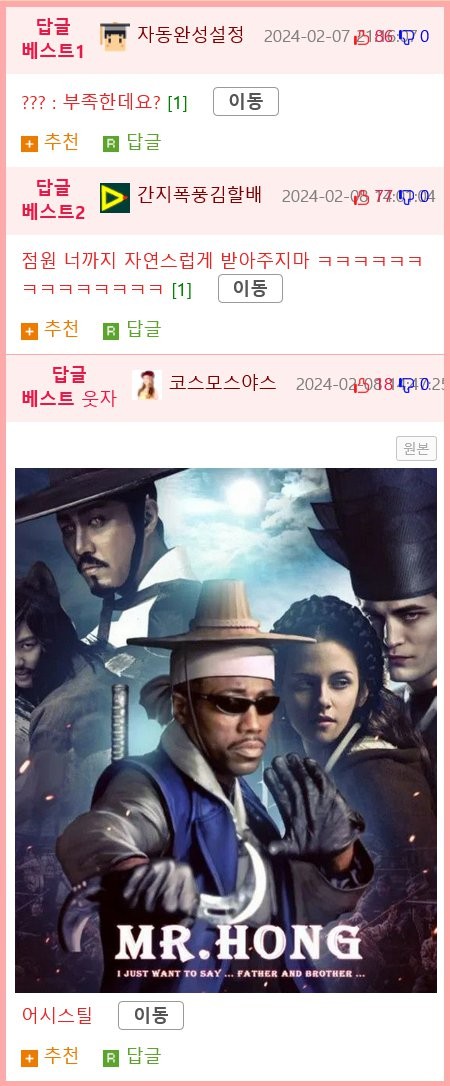Recommend the 점원 comment with 추천

click(50, 330)
